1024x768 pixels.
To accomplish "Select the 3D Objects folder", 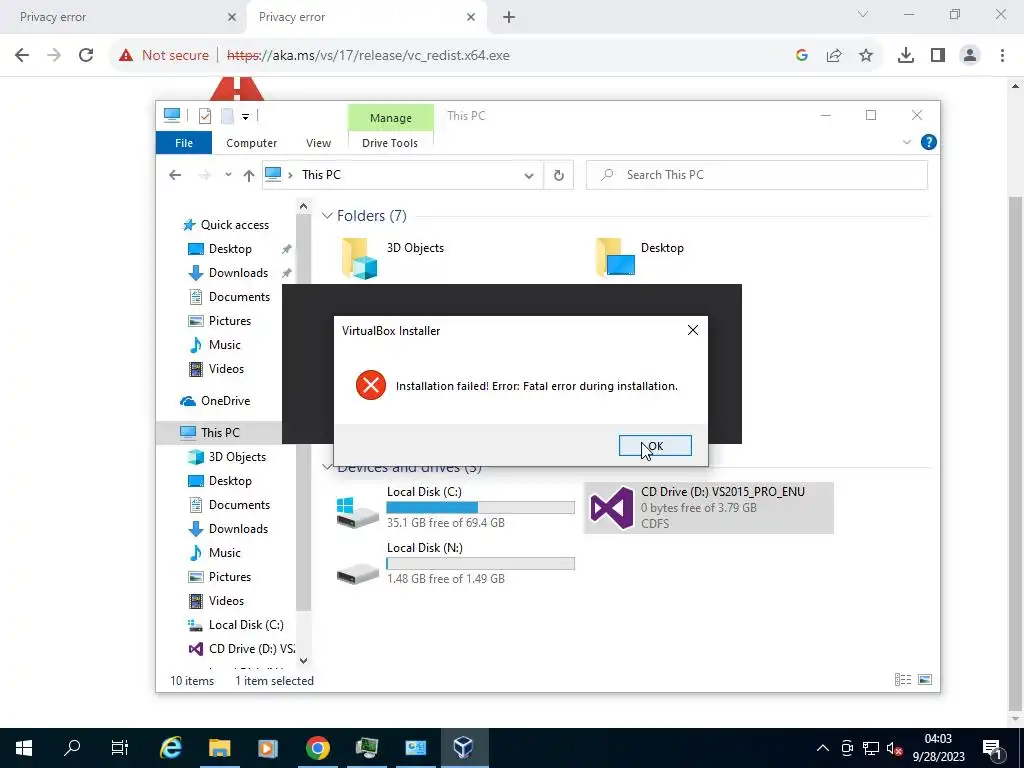I will 393,258.
